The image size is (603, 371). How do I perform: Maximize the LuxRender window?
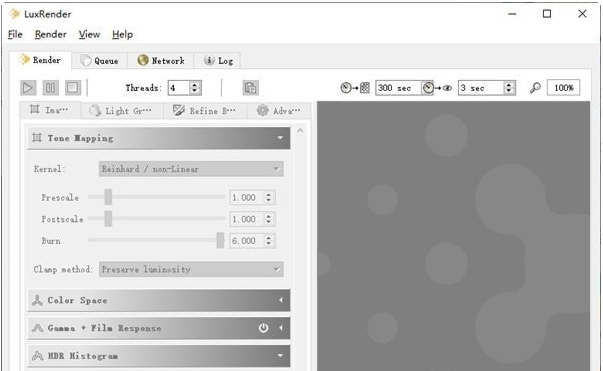[x=546, y=14]
